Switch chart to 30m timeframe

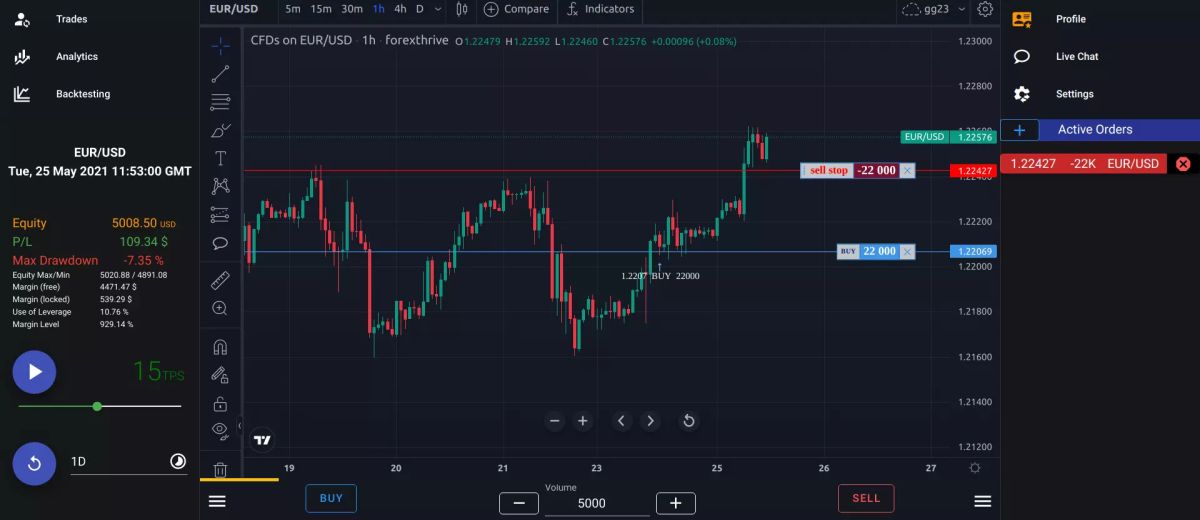pyautogui.click(x=352, y=9)
